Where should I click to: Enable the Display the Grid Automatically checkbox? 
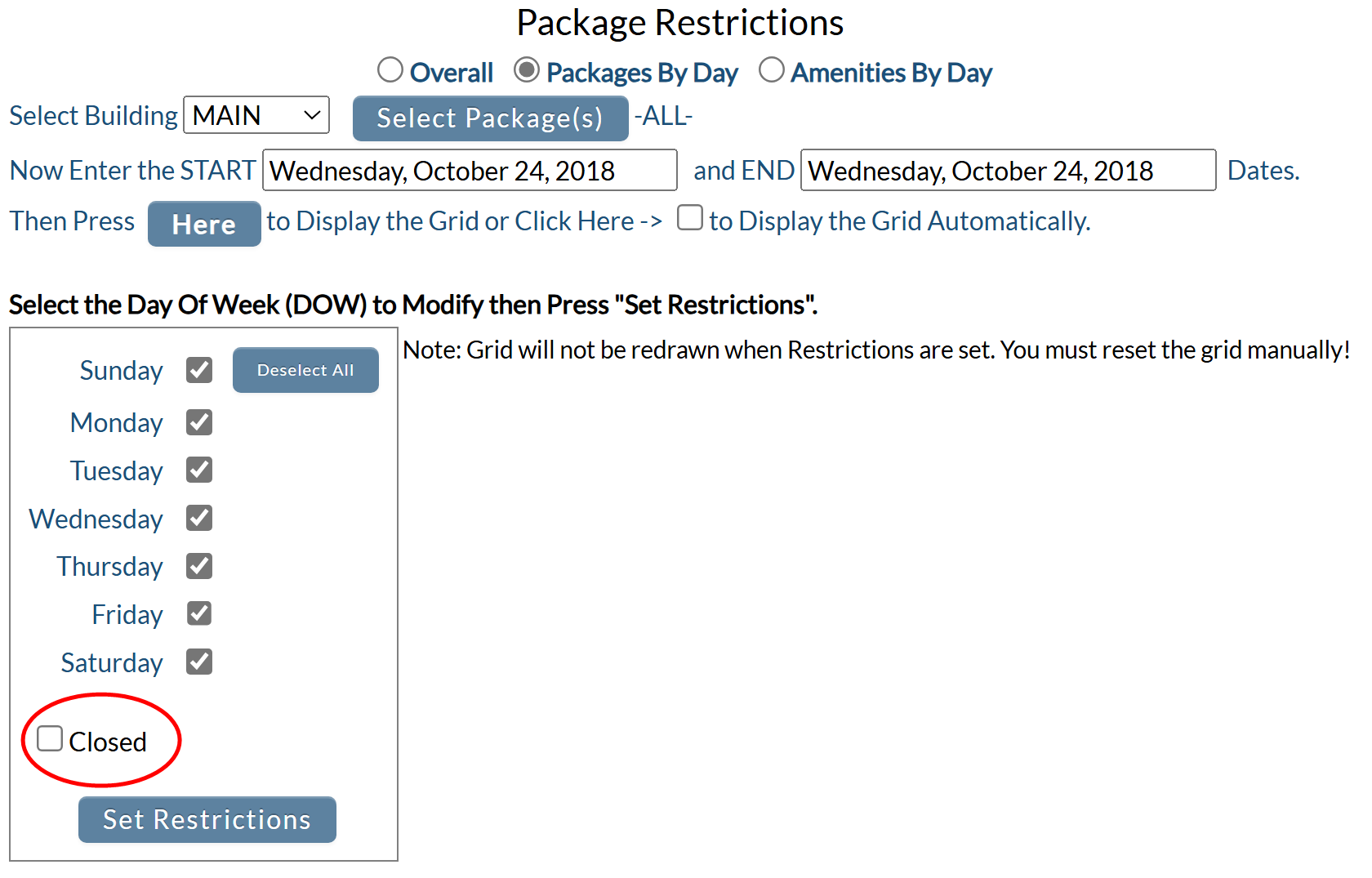[690, 217]
